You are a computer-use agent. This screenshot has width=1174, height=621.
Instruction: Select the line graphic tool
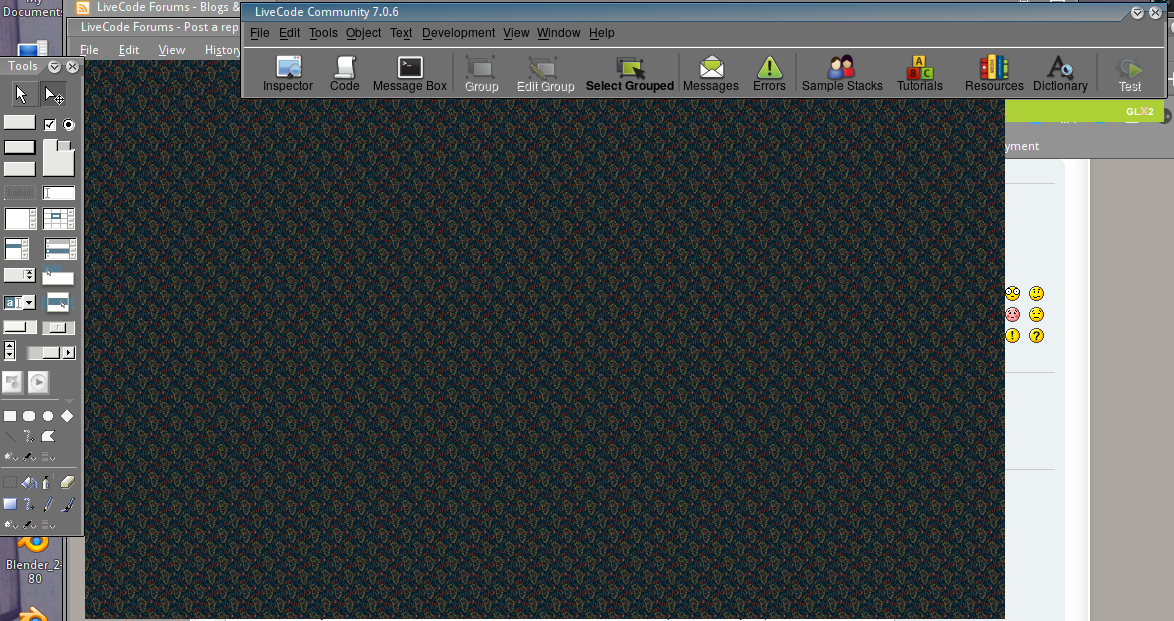tap(10, 436)
